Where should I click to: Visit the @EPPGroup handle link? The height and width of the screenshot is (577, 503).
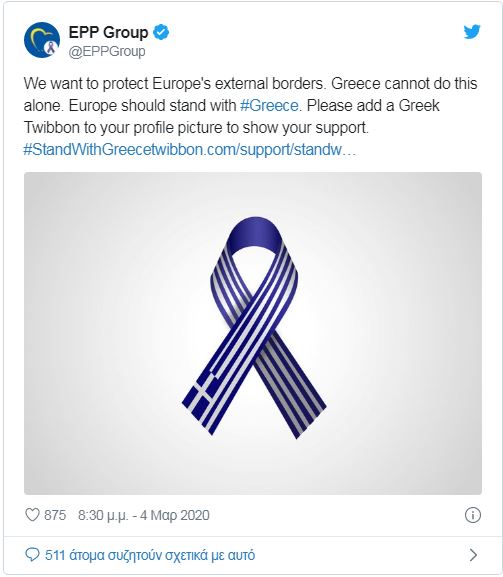click(107, 51)
